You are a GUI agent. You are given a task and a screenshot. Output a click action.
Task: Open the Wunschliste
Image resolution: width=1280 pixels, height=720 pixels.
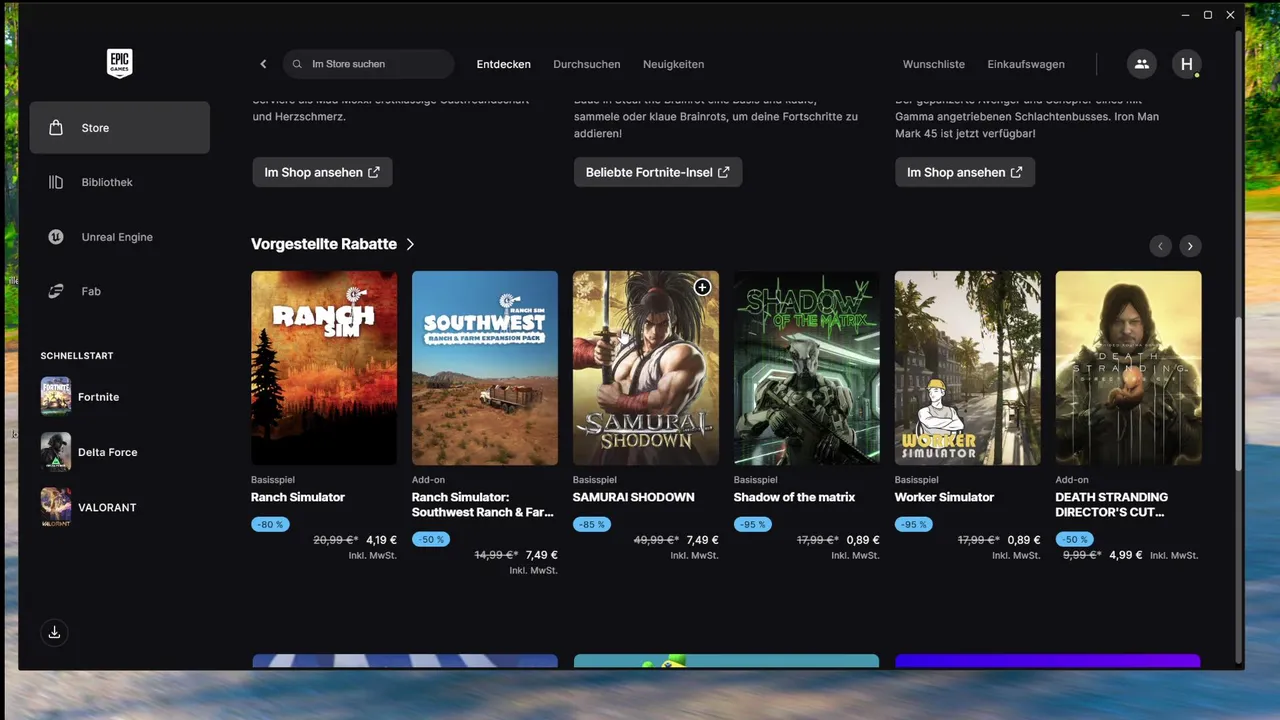click(934, 64)
